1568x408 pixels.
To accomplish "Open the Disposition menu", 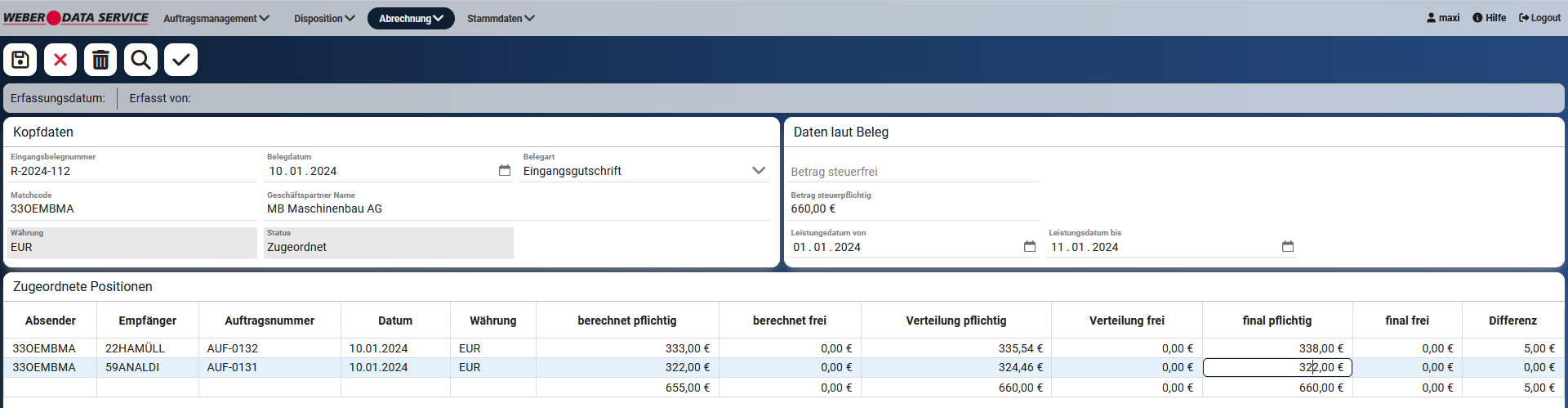I will (324, 18).
